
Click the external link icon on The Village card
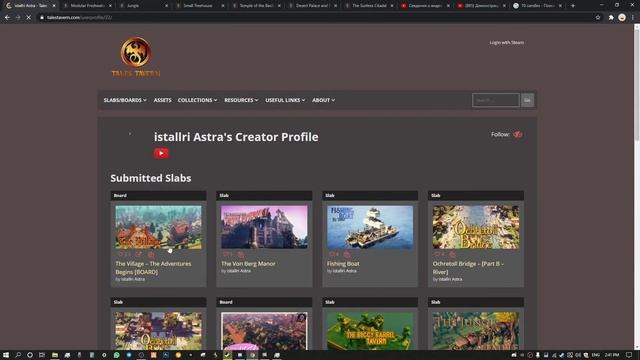[x=138, y=254]
